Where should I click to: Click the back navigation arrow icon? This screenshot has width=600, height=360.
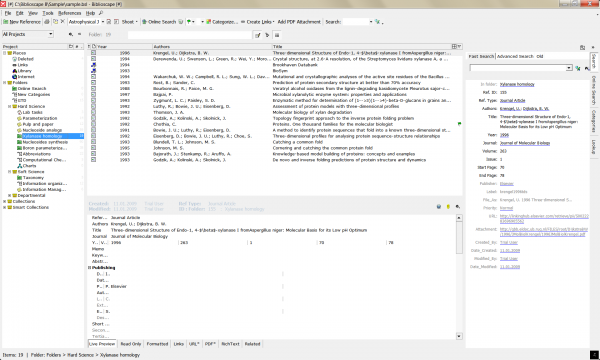click(x=71, y=34)
